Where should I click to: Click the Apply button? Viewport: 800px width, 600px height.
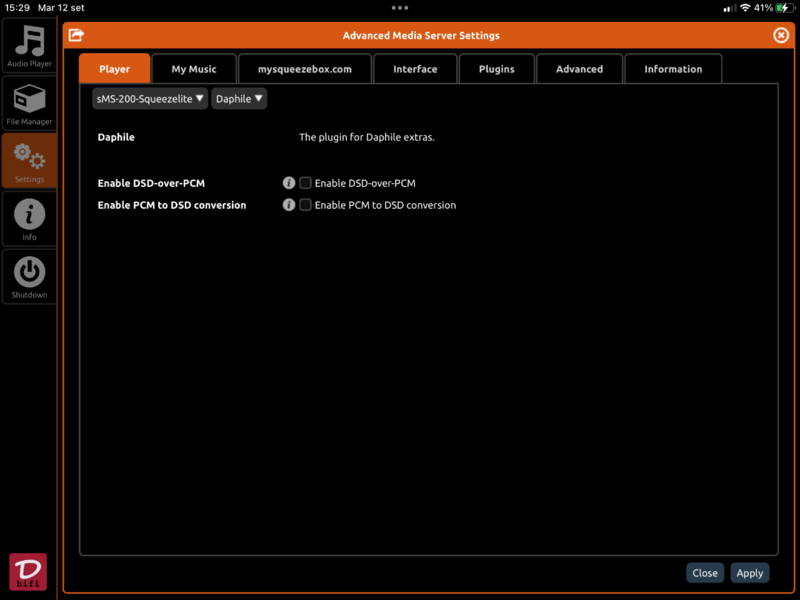(749, 573)
